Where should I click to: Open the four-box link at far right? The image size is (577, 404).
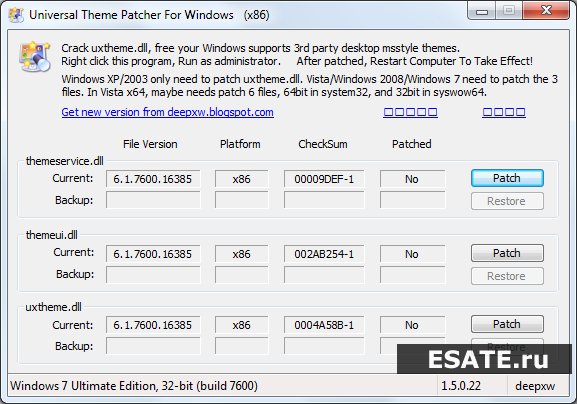click(504, 112)
